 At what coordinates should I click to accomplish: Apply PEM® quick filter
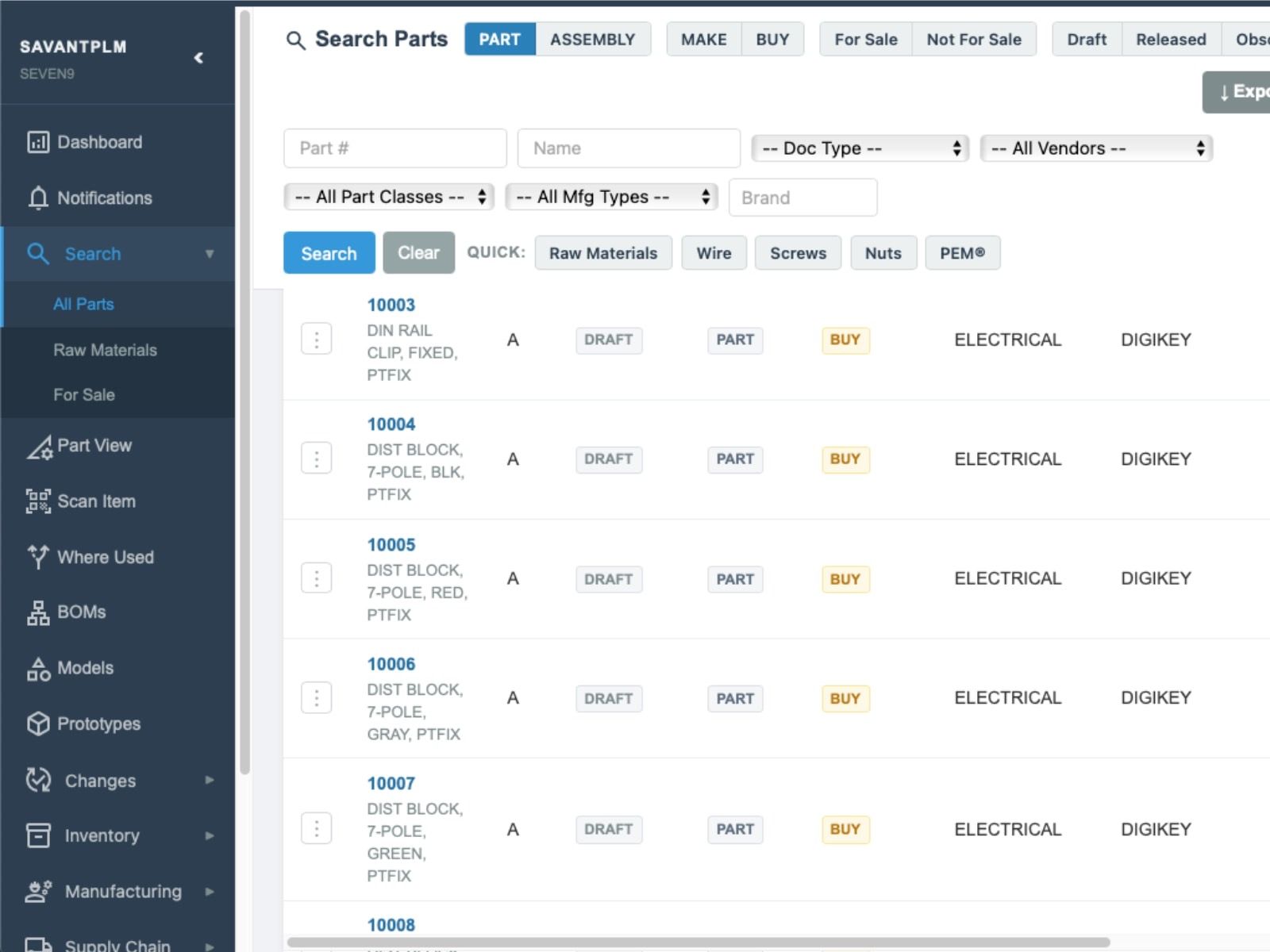(962, 253)
